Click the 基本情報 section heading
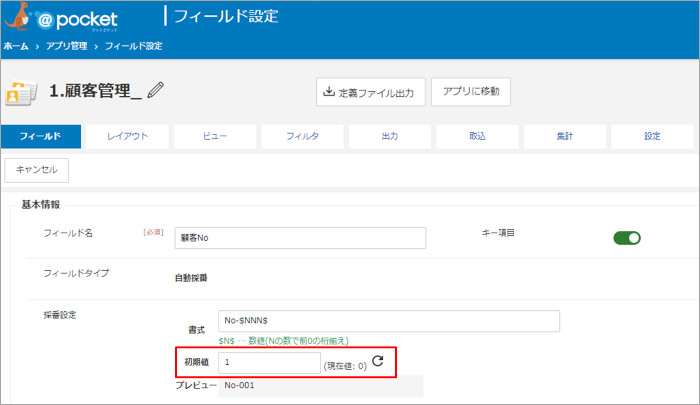Viewport: 700px width, 405px height. pos(41,205)
